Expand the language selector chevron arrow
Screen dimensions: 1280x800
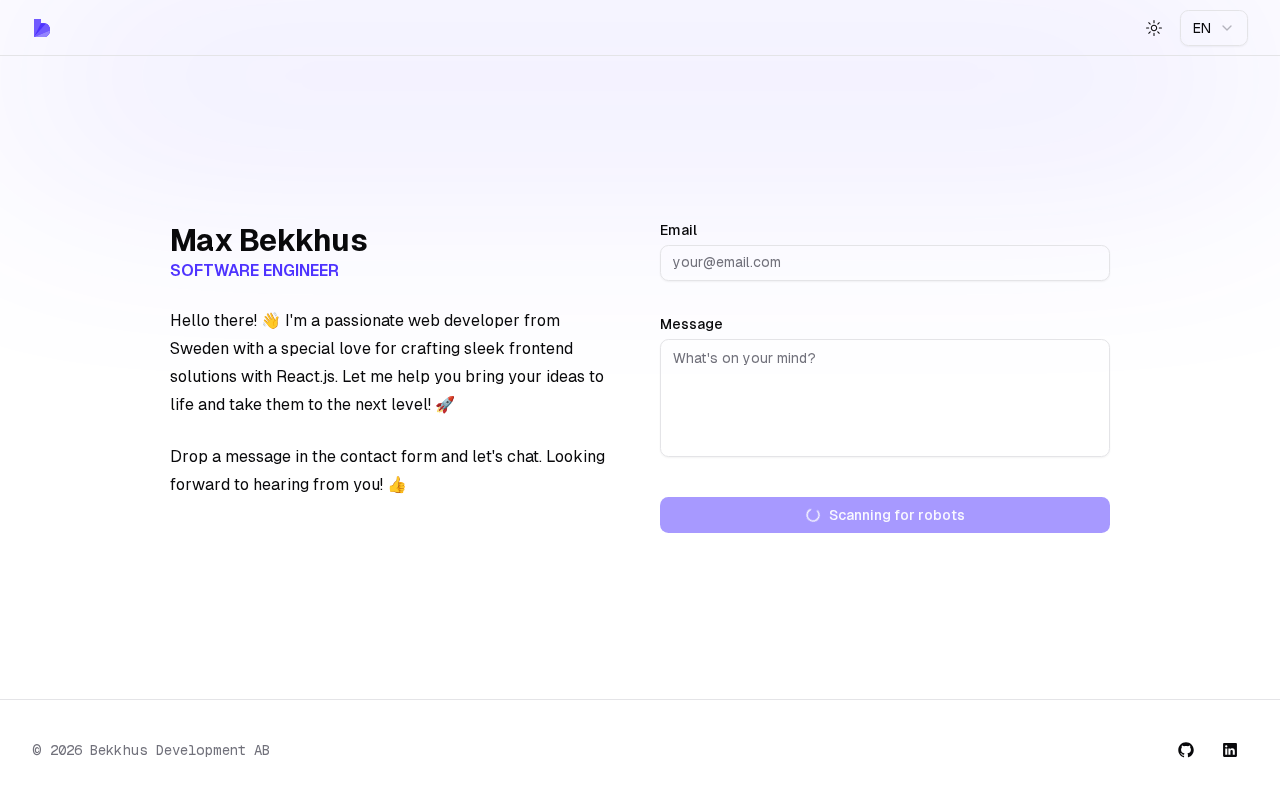(1227, 28)
